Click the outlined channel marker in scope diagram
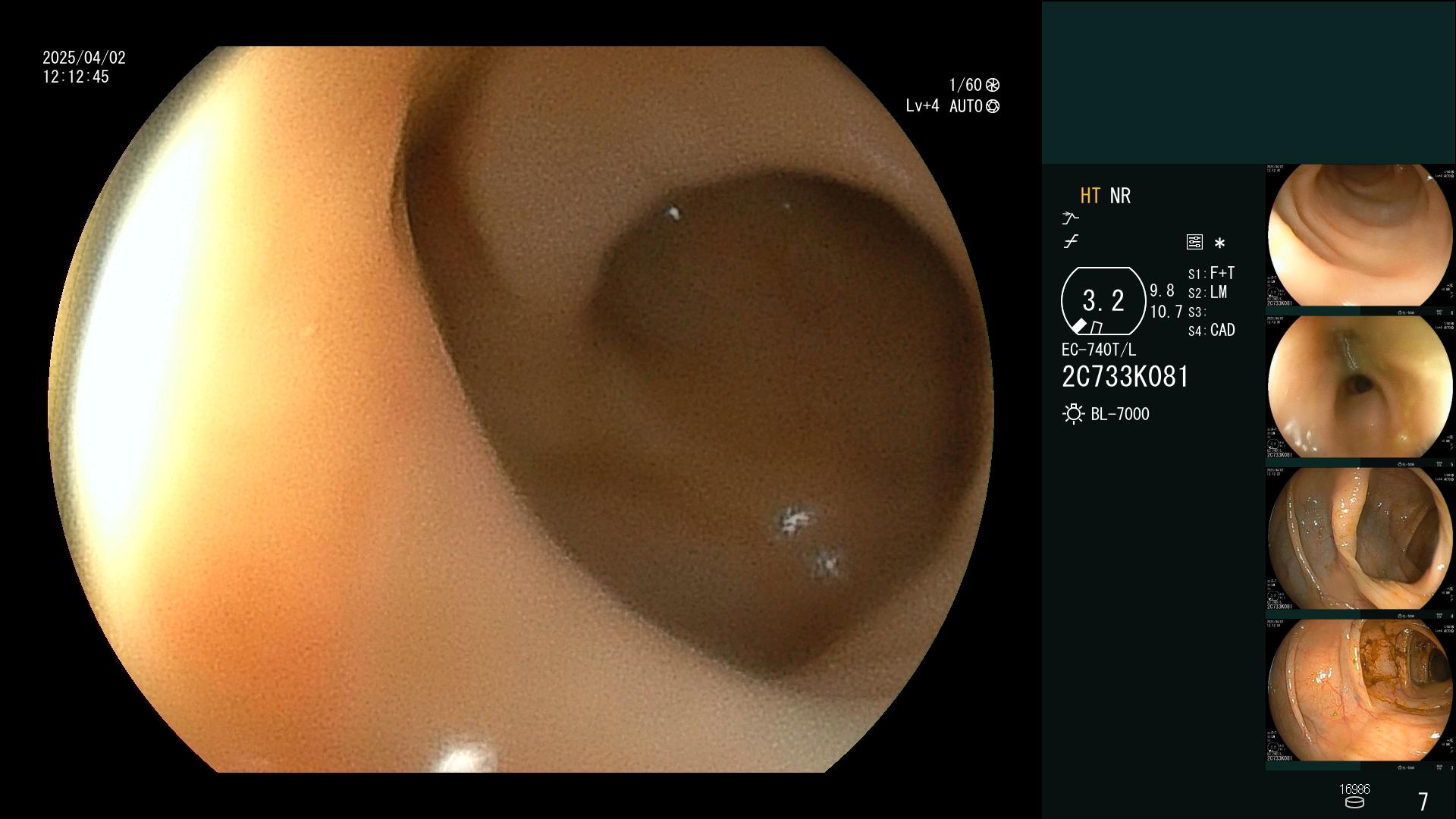This screenshot has height=819, width=1456. pyautogui.click(x=1096, y=328)
